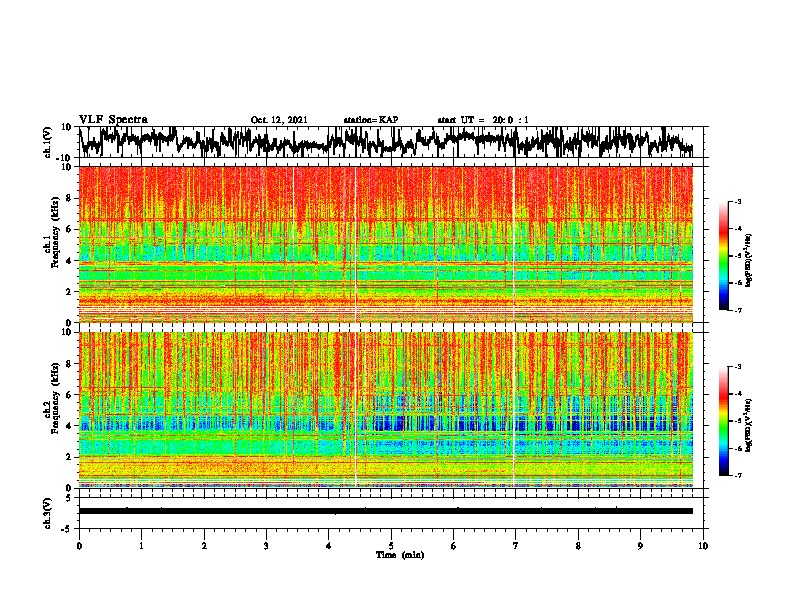This screenshot has height=612, width=792.
Task: Click the ch.2 color scale log(PSD) label
Action: tap(748, 424)
